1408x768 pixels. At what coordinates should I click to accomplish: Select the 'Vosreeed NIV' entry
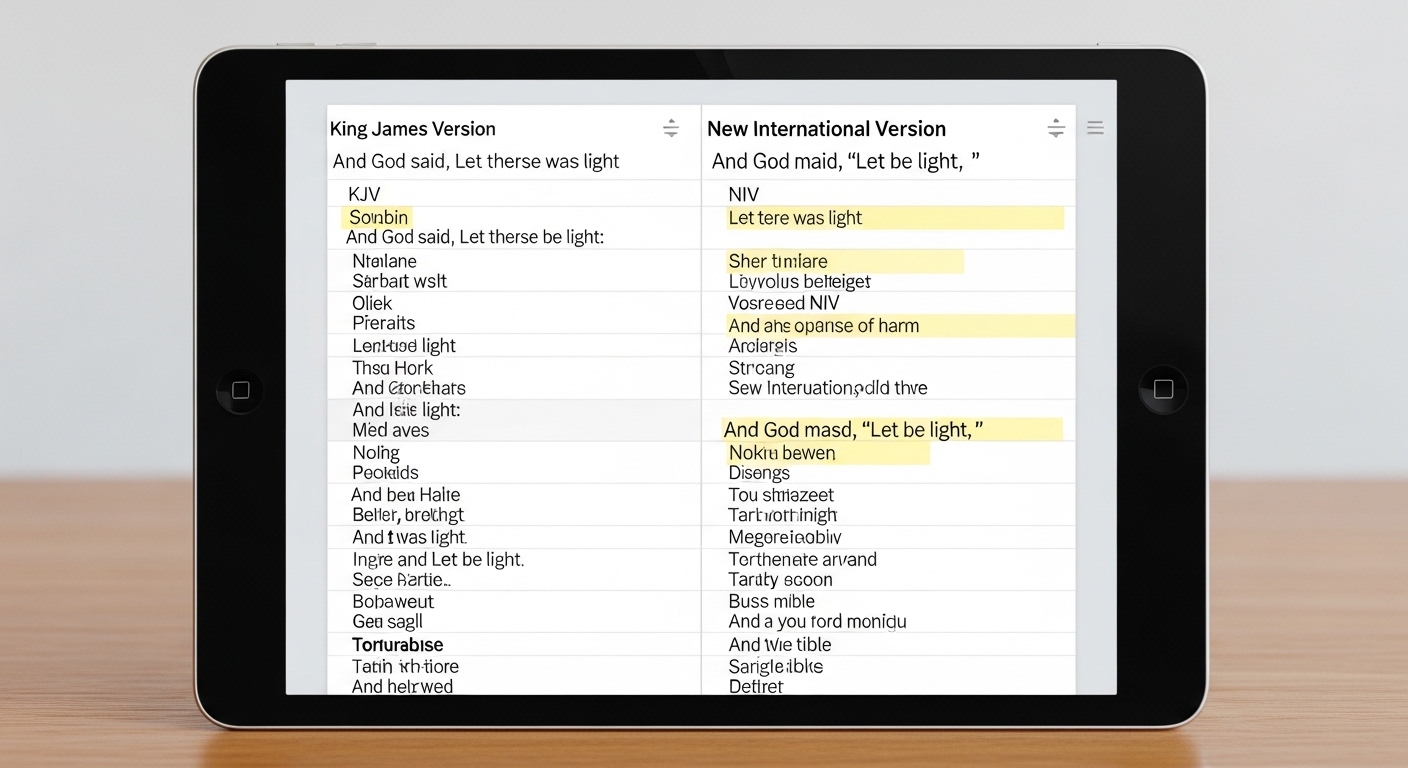(784, 303)
